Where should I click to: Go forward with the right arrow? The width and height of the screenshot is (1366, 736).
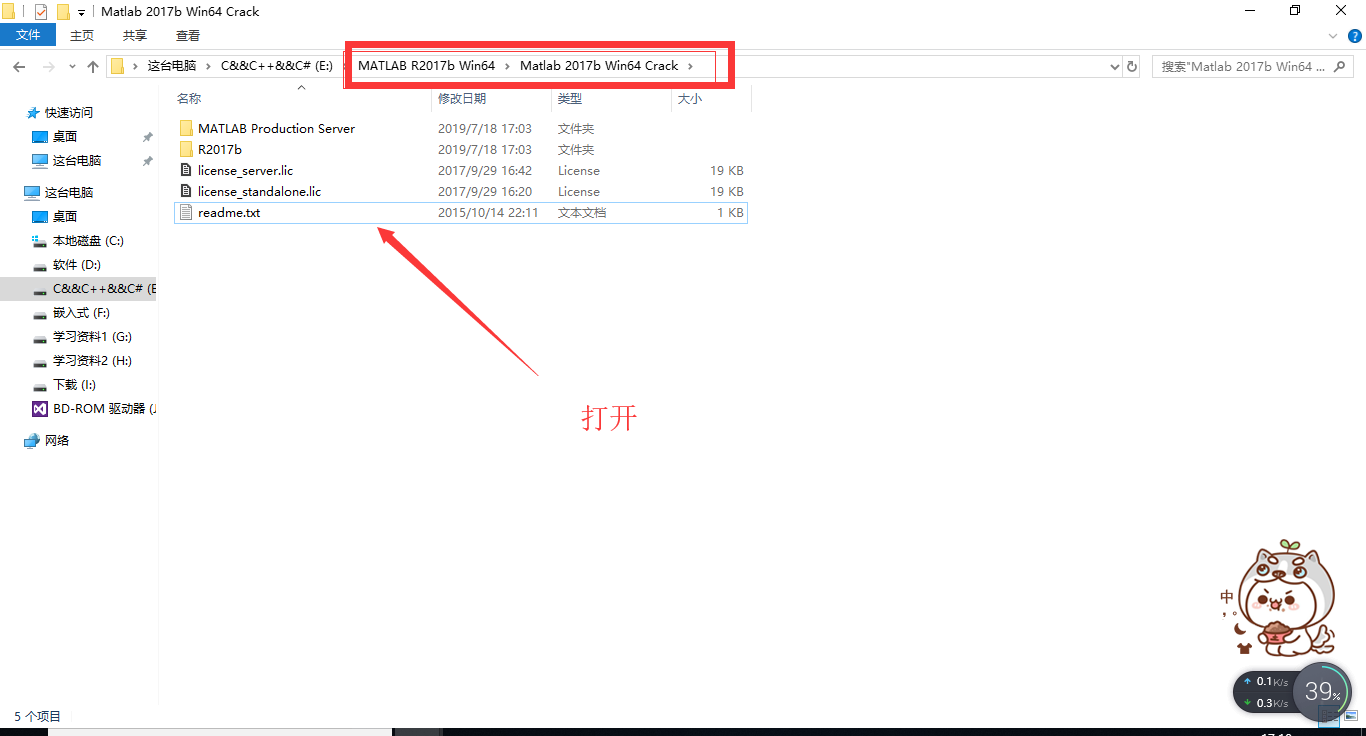coord(47,67)
